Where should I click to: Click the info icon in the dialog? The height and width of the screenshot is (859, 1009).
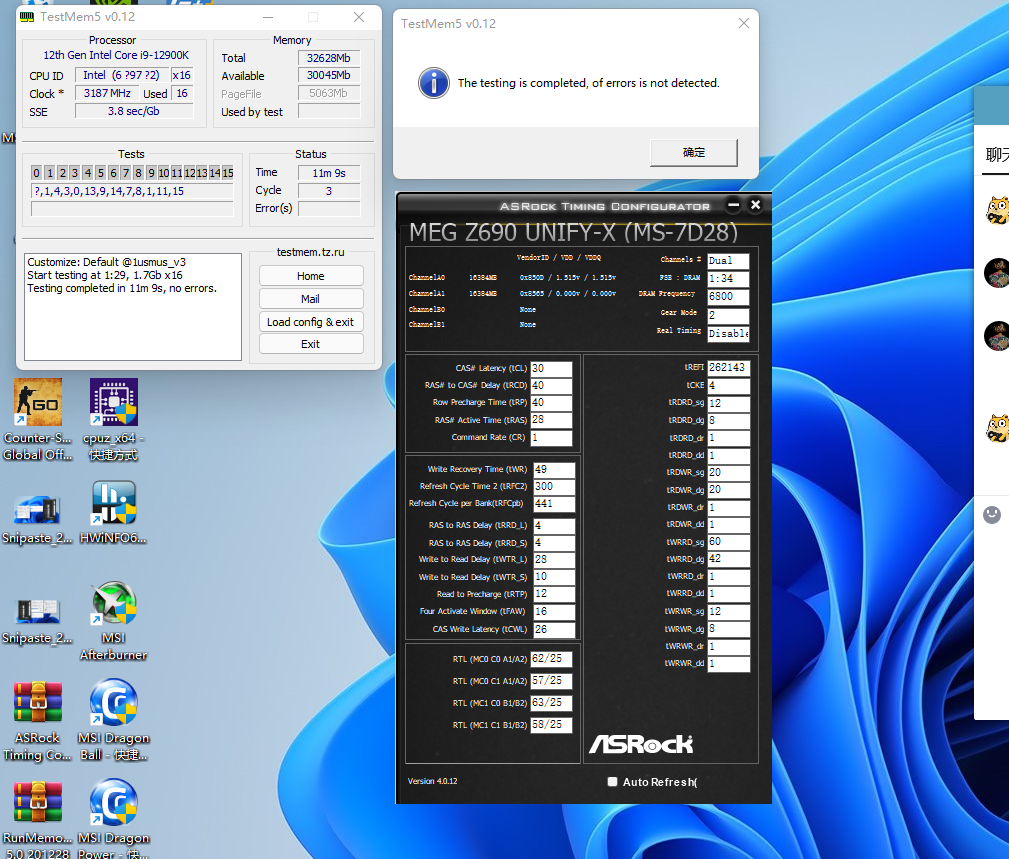click(x=434, y=83)
